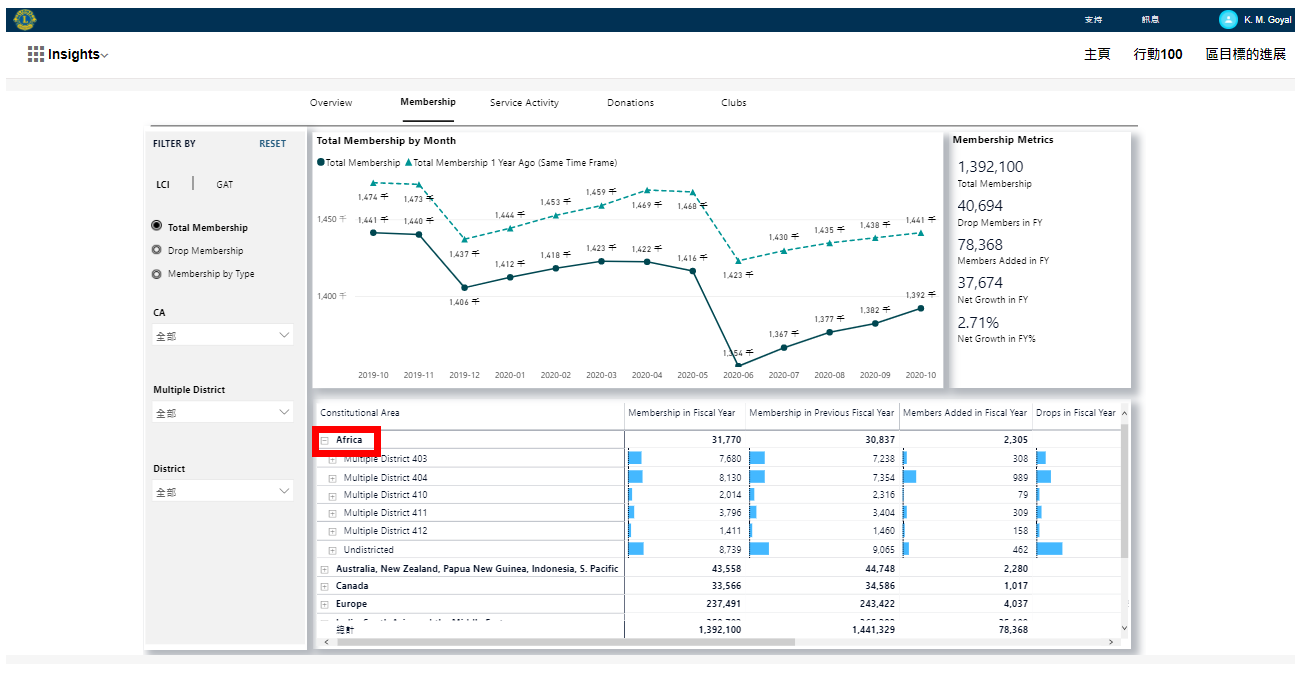Open the District filter dropdown
Viewport: 1300px width, 677px height.
[223, 492]
